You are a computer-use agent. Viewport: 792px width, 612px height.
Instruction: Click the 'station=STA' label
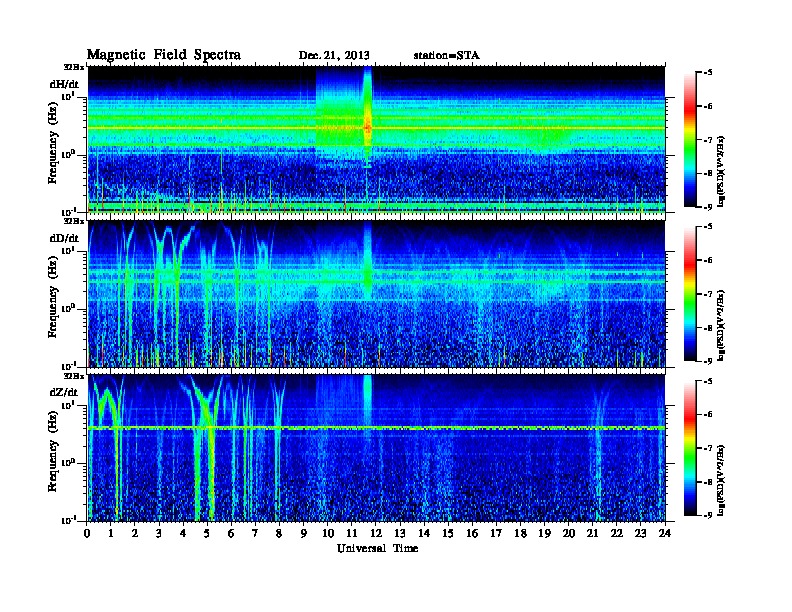tap(446, 56)
